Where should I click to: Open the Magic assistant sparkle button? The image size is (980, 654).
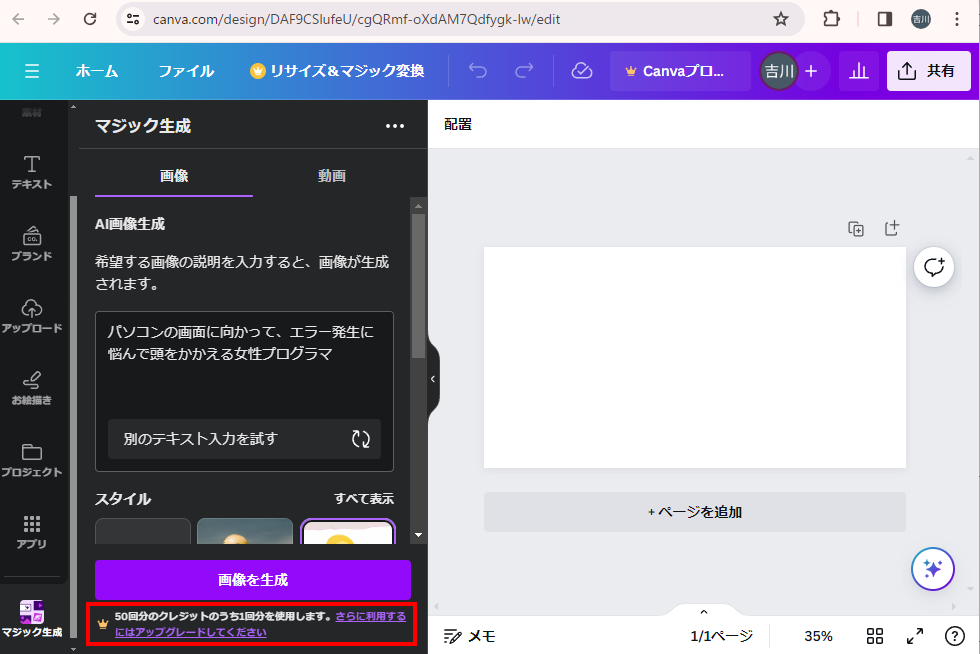pos(933,569)
